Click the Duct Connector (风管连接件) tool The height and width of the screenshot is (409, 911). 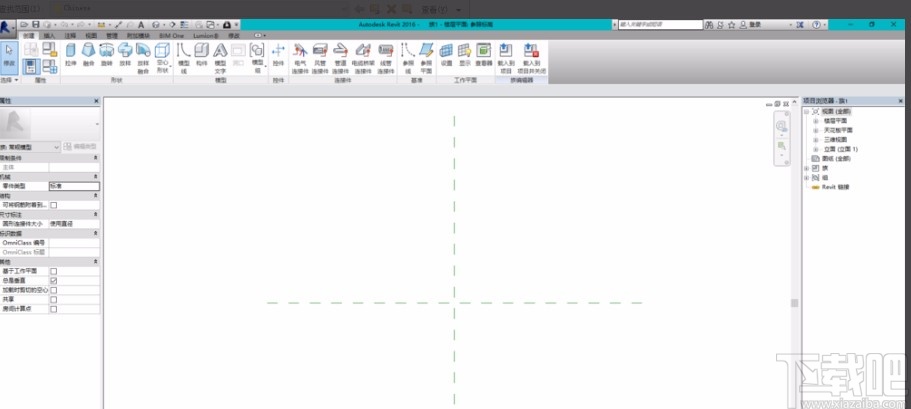coord(320,58)
